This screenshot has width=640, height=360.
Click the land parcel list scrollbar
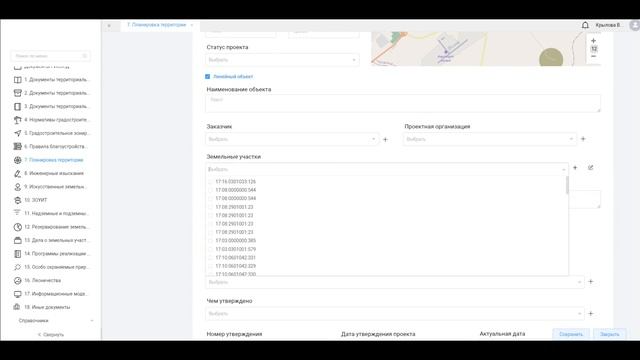[567, 186]
